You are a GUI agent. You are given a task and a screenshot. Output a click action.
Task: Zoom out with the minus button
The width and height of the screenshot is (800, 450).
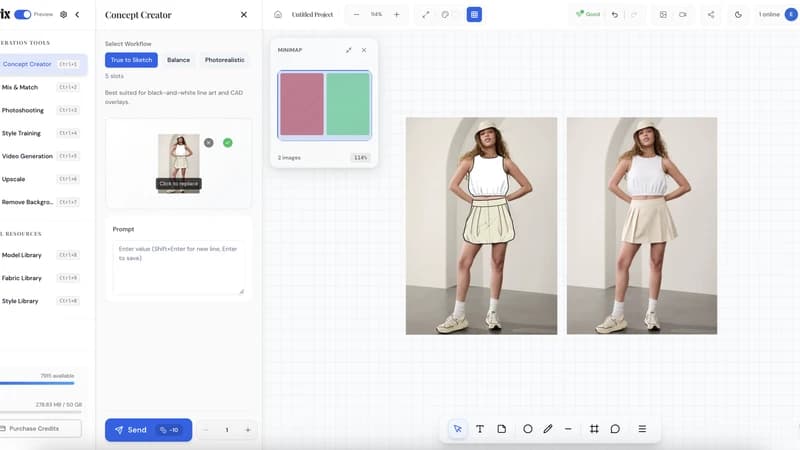tap(356, 14)
